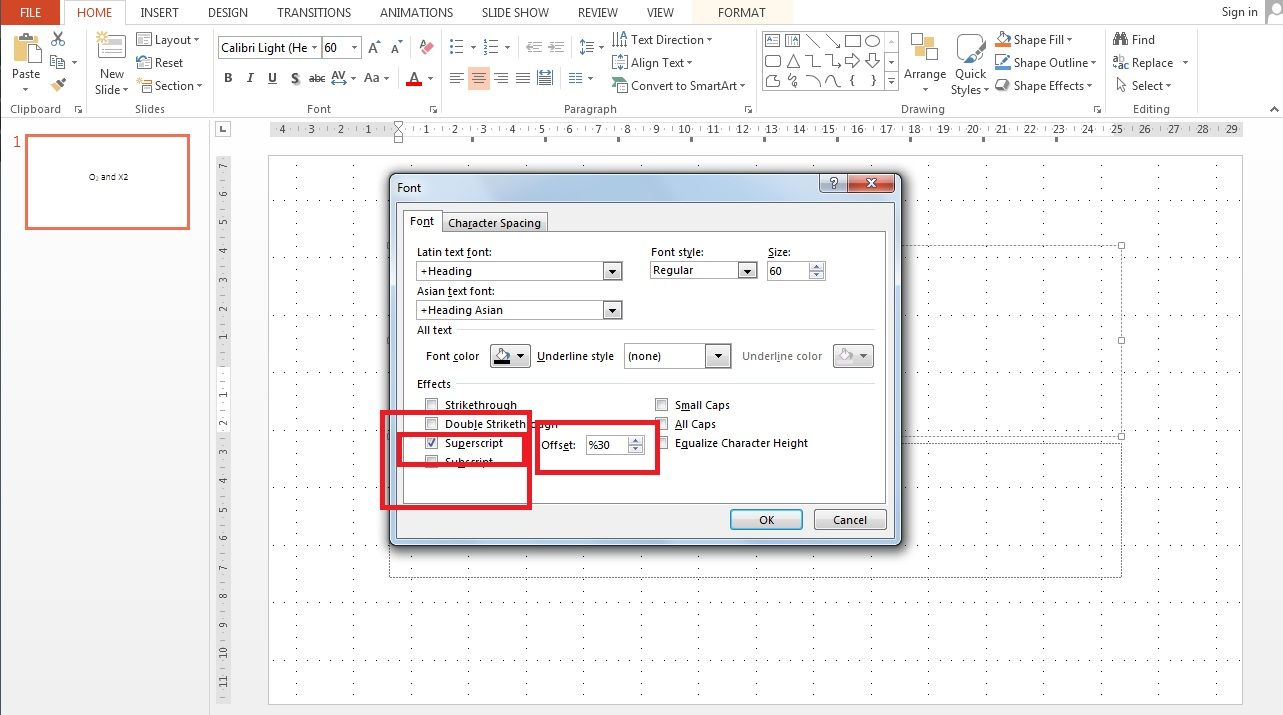
Task: Click OK to confirm font settings
Action: click(x=766, y=519)
